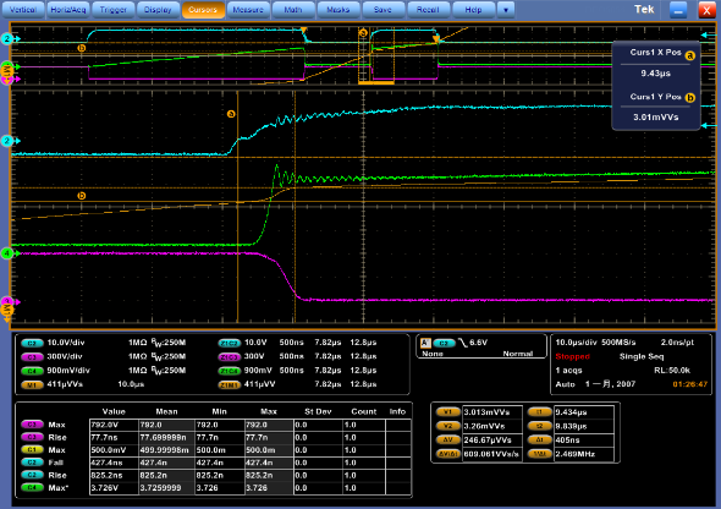Image resolution: width=722 pixels, height=510 pixels.
Task: Select knob assignment 'a' beside Curs1 X Pos
Action: tap(690, 57)
